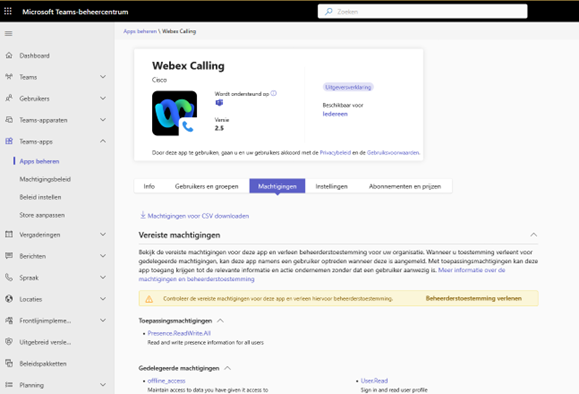This screenshot has width=579, height=394.
Task: Click the info icon beside Wordt ondersteund op
Action: point(274,93)
